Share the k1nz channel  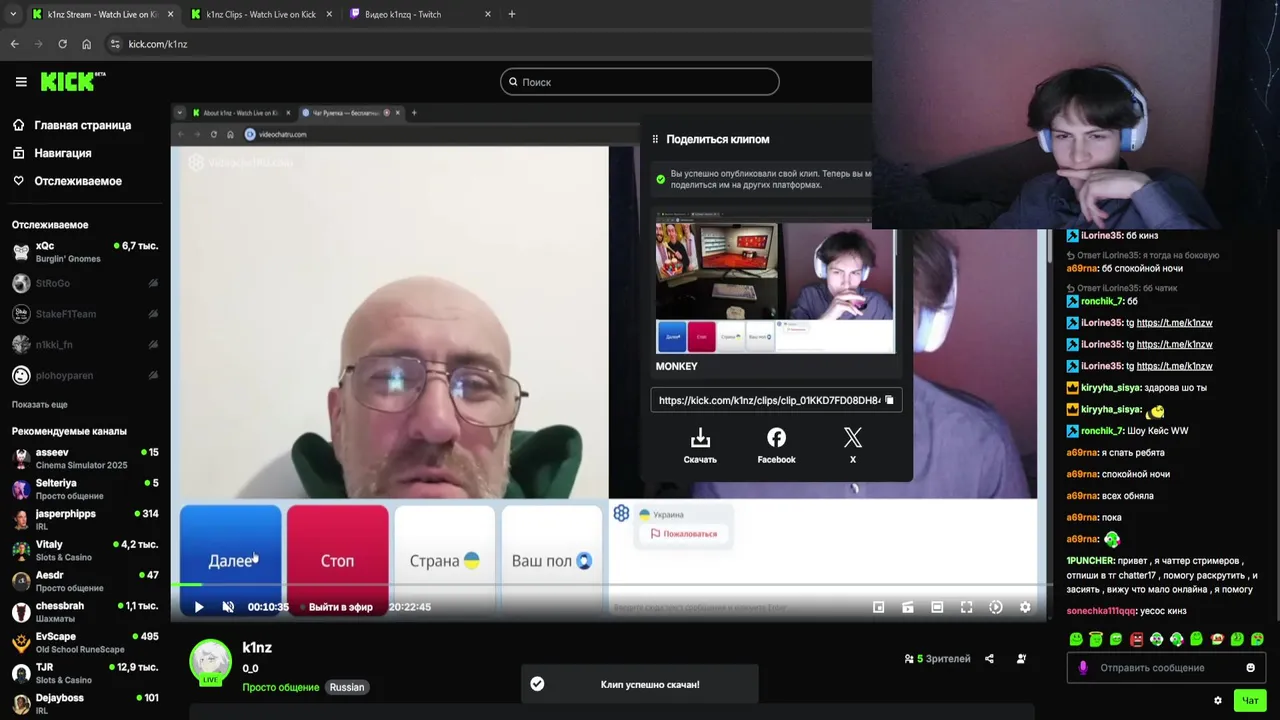tap(989, 659)
